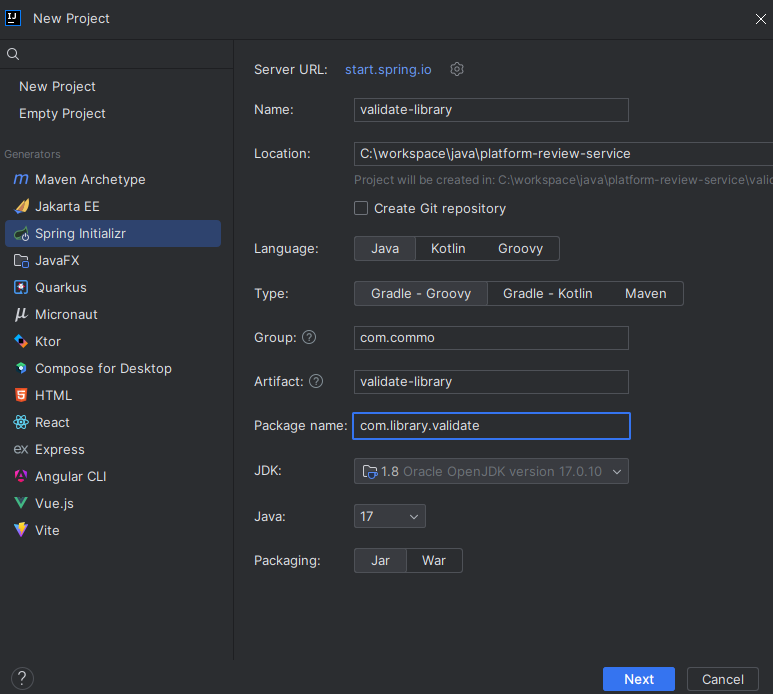Click the Compose for Desktop icon
773x694 pixels.
(21, 368)
